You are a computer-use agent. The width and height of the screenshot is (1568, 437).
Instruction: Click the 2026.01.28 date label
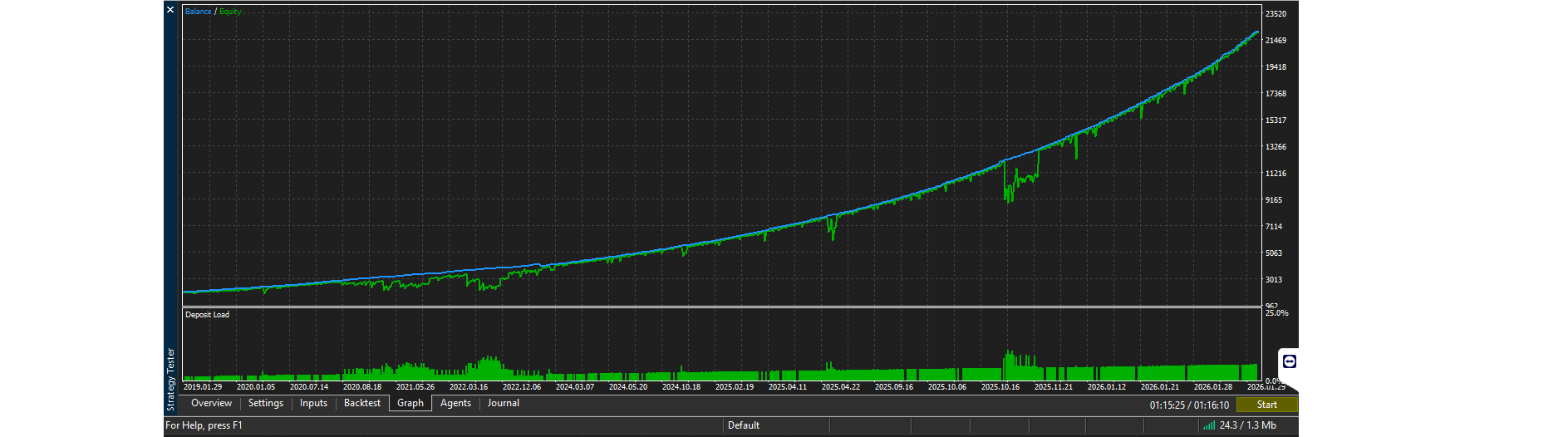click(1213, 387)
